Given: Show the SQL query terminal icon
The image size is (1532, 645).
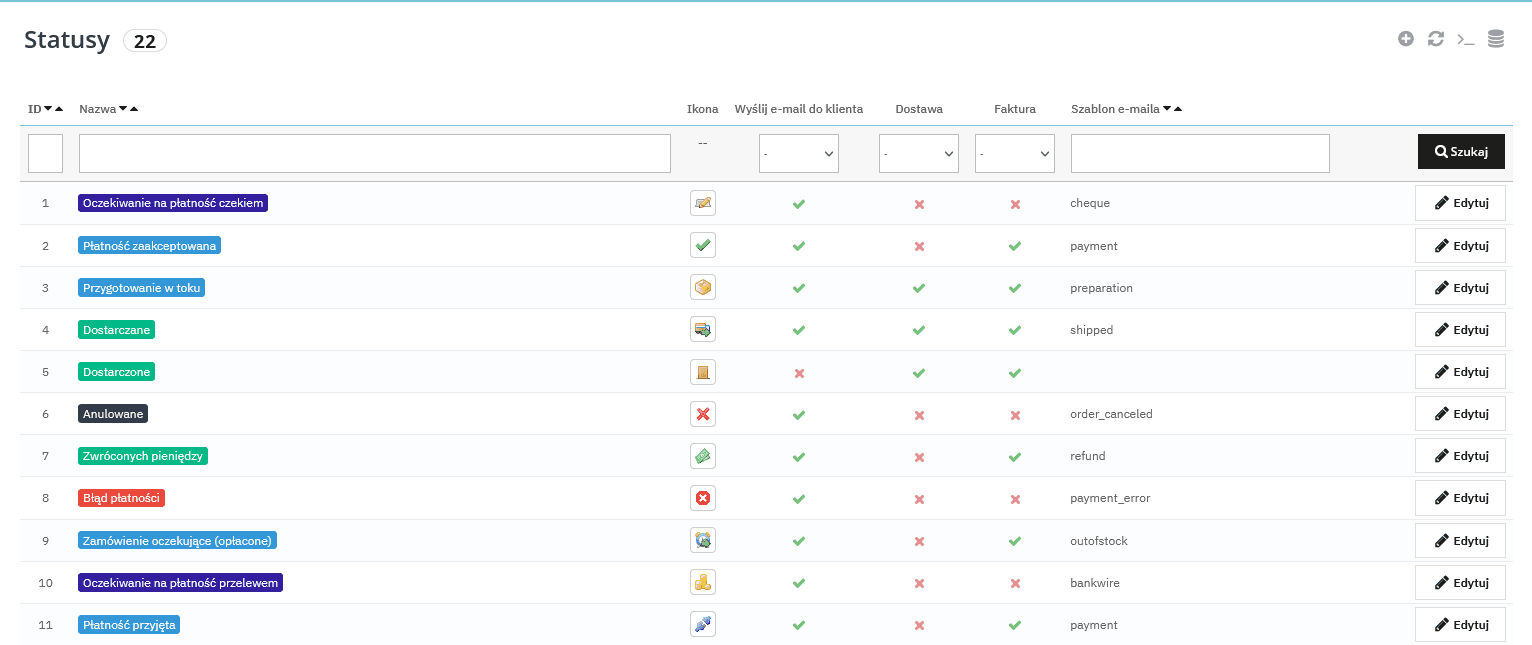Looking at the screenshot, I should (x=1466, y=39).
